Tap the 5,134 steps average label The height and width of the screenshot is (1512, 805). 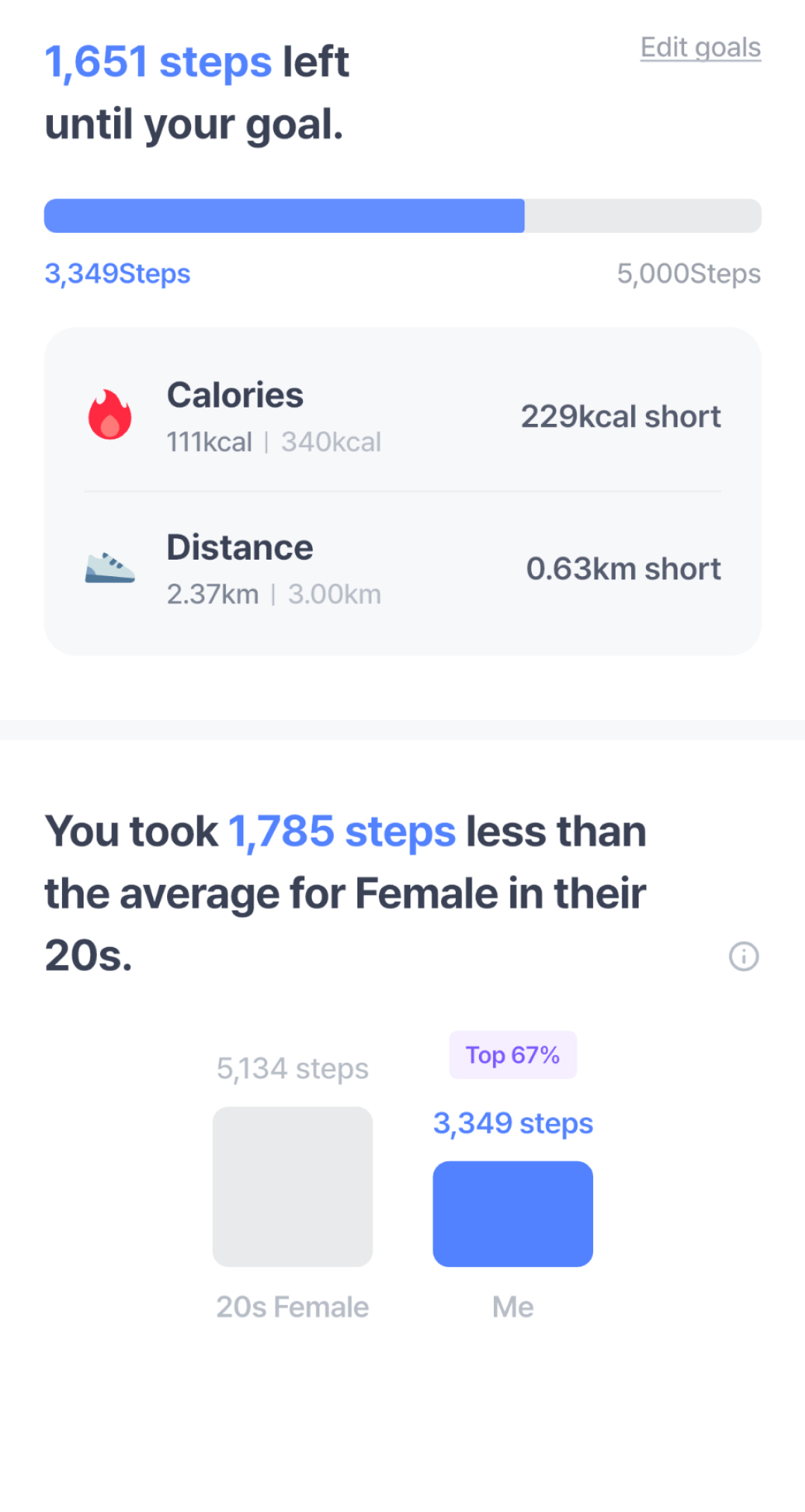[x=292, y=1069]
